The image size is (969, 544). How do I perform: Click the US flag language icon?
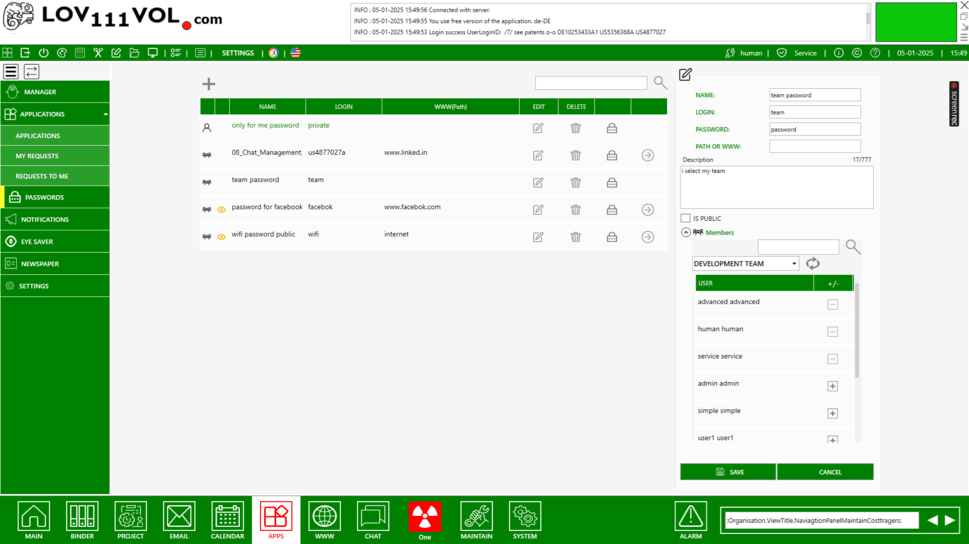(x=295, y=53)
